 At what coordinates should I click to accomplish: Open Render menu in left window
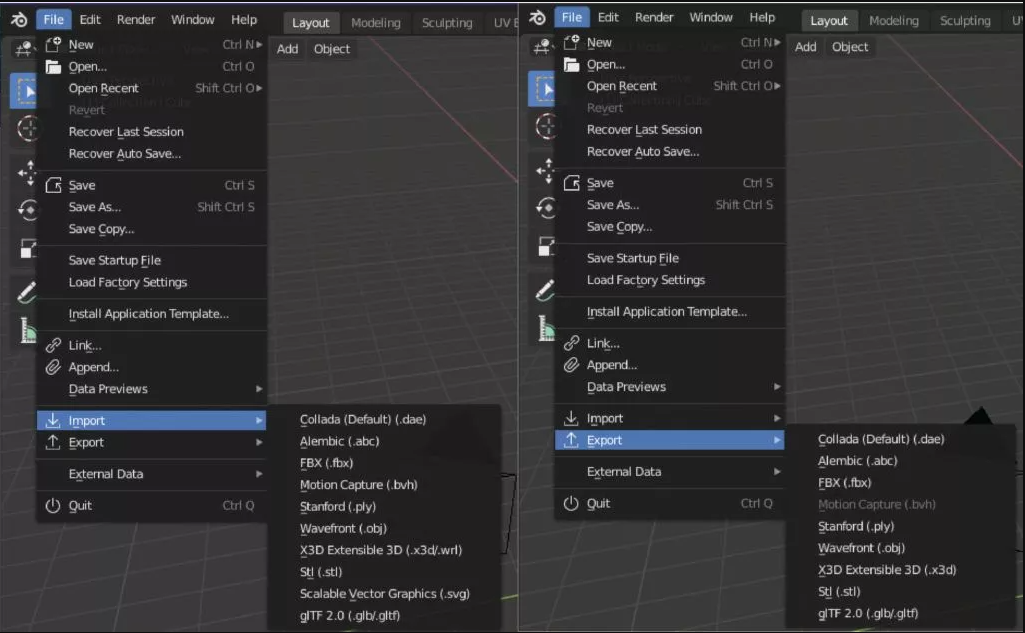tap(136, 20)
